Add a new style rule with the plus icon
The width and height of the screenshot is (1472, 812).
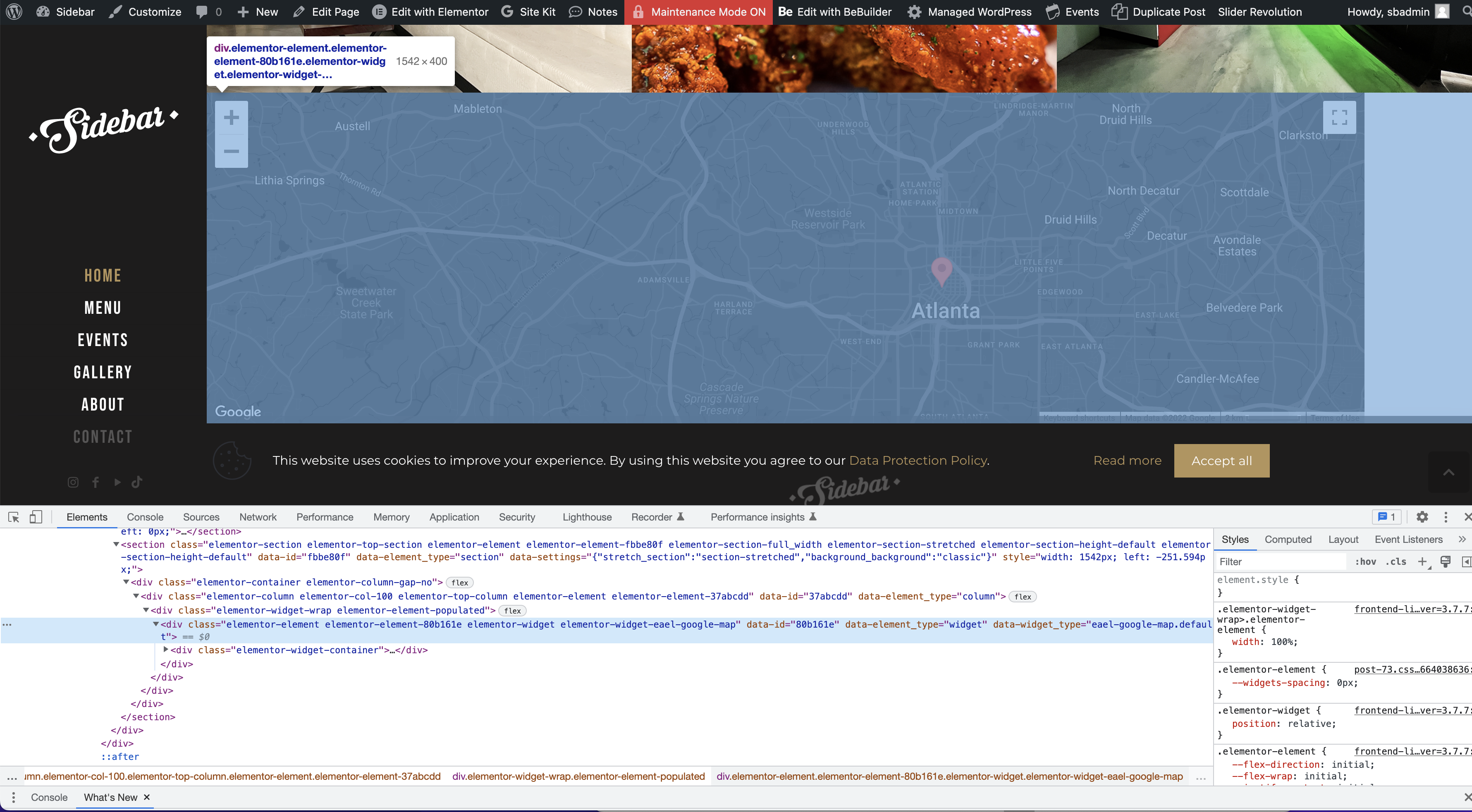1423,562
